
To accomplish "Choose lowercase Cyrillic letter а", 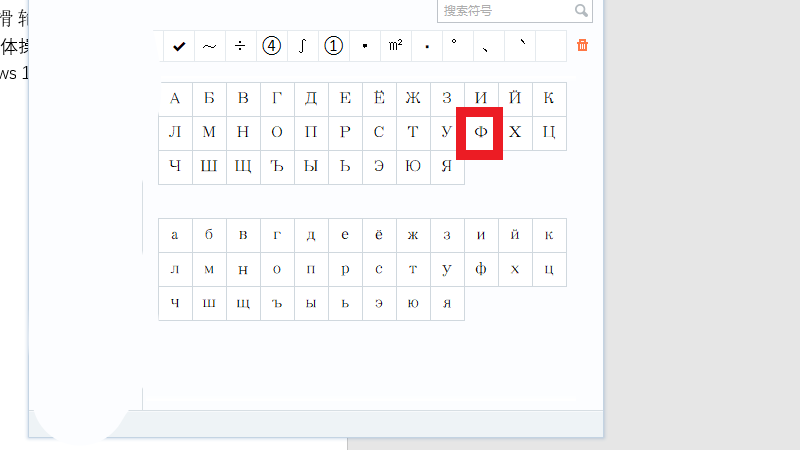I will (x=175, y=235).
